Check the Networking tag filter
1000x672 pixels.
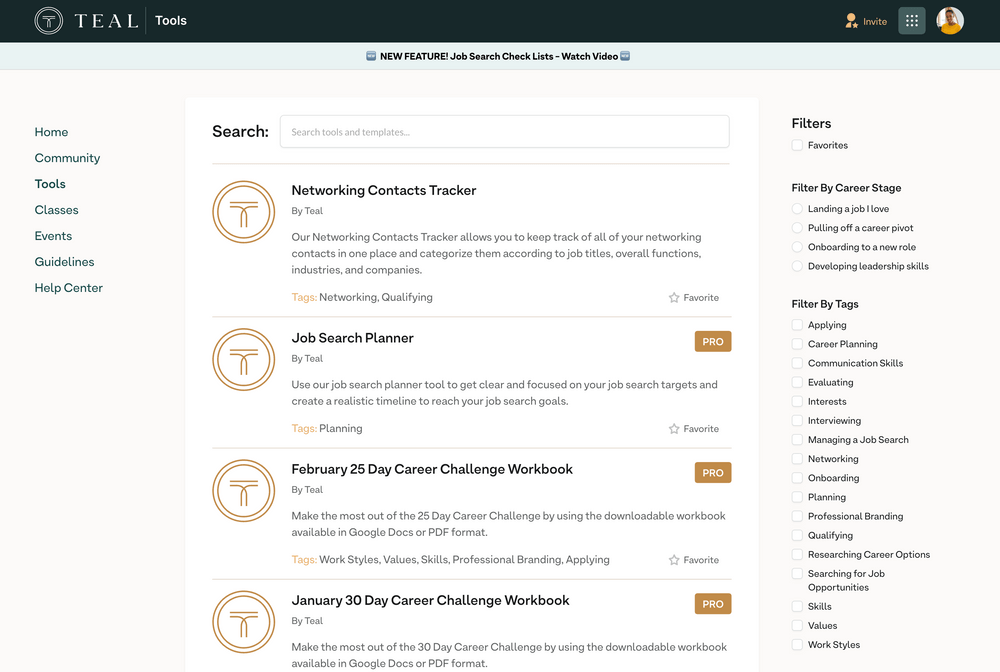pos(797,459)
